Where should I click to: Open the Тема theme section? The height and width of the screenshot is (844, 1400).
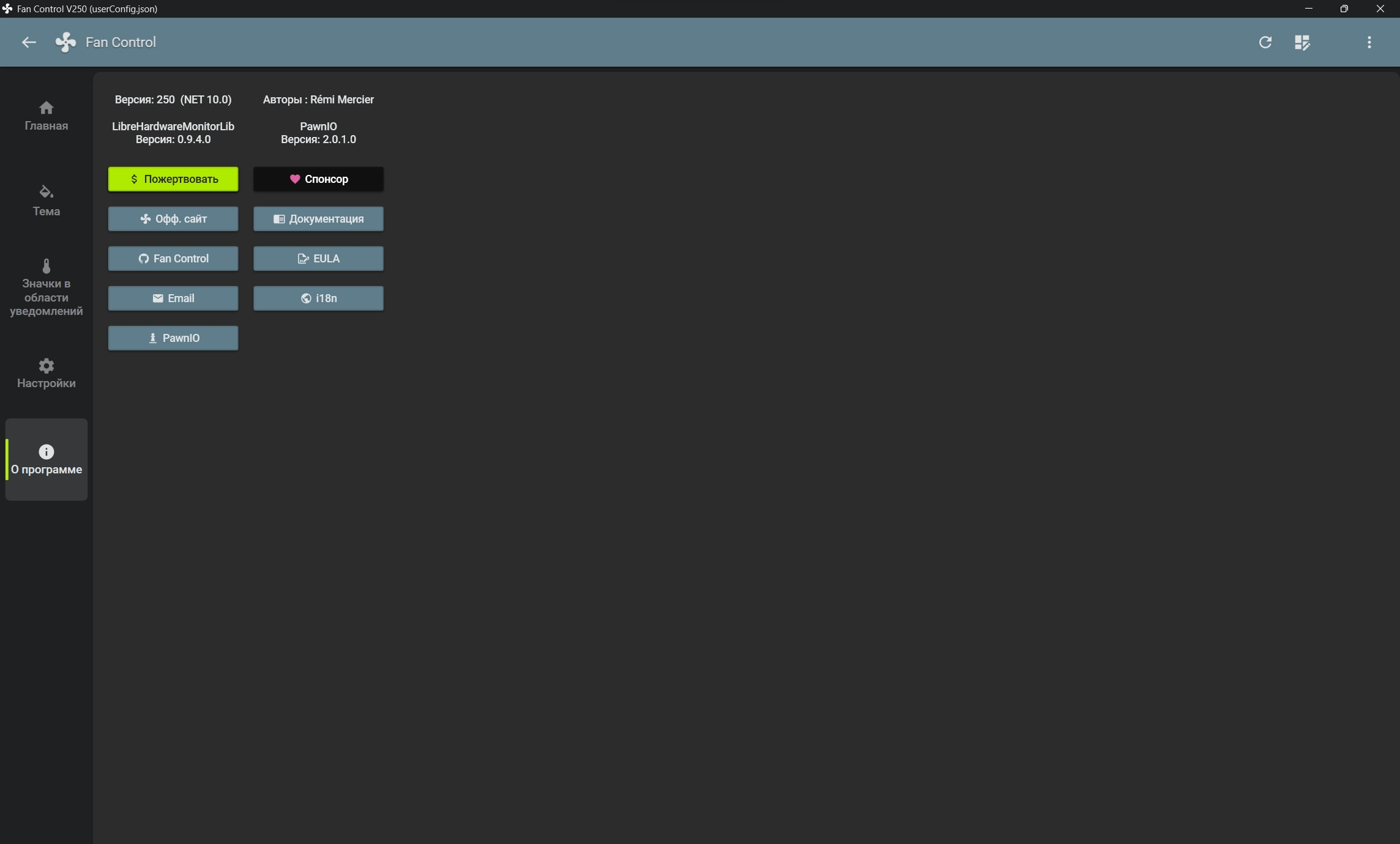coord(47,201)
